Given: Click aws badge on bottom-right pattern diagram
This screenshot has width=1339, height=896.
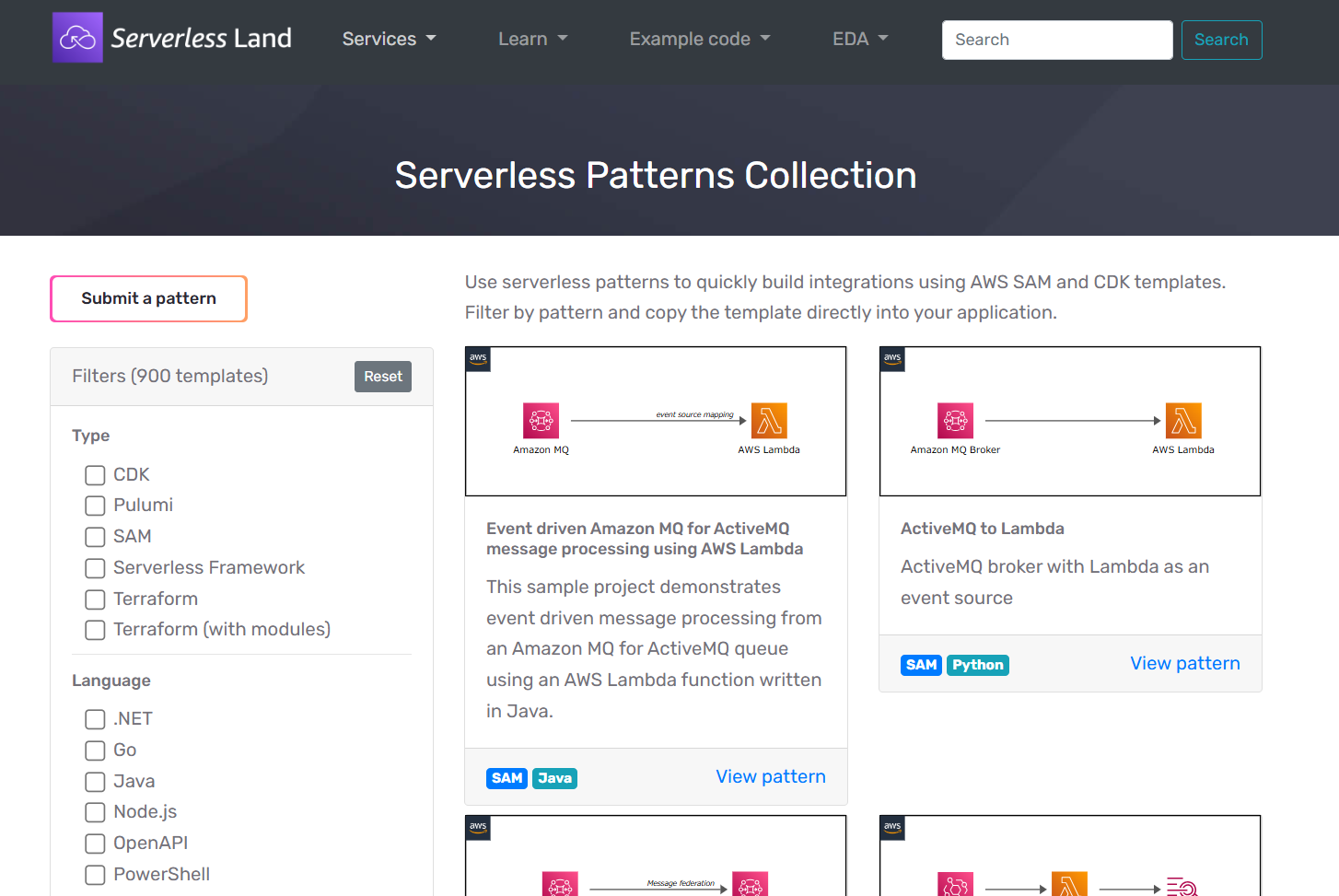Looking at the screenshot, I should click(892, 828).
